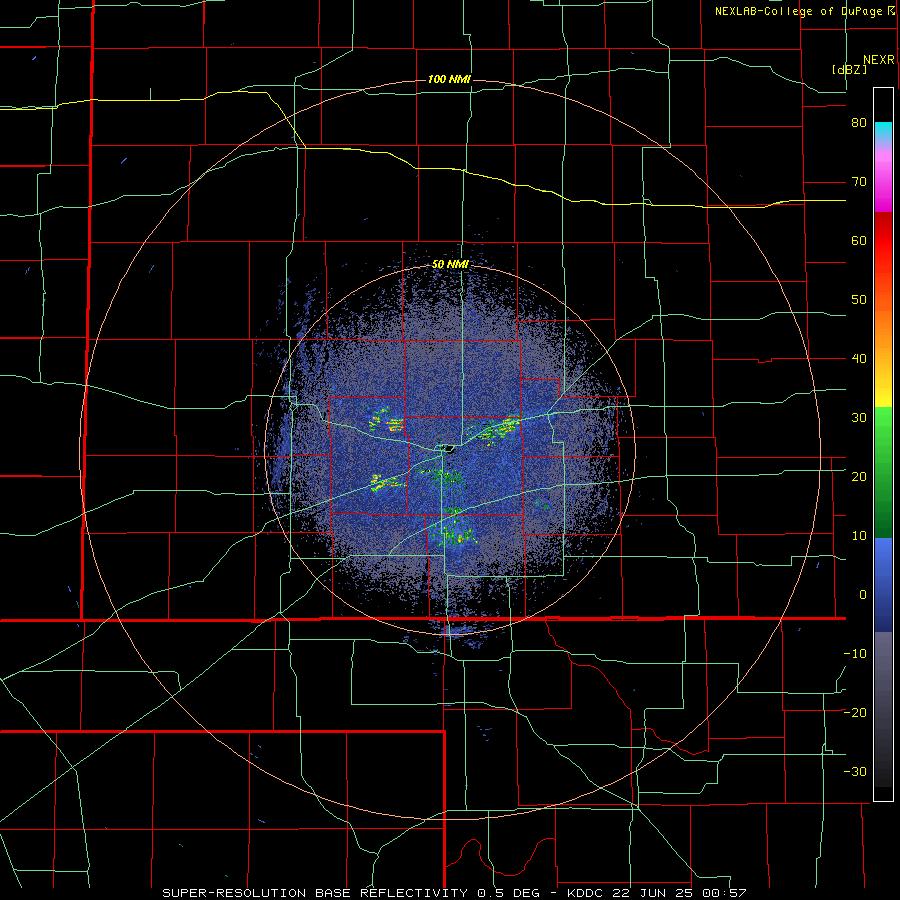This screenshot has width=900, height=900.
Task: Select the -10 value on dBZ scale
Action: point(855,654)
